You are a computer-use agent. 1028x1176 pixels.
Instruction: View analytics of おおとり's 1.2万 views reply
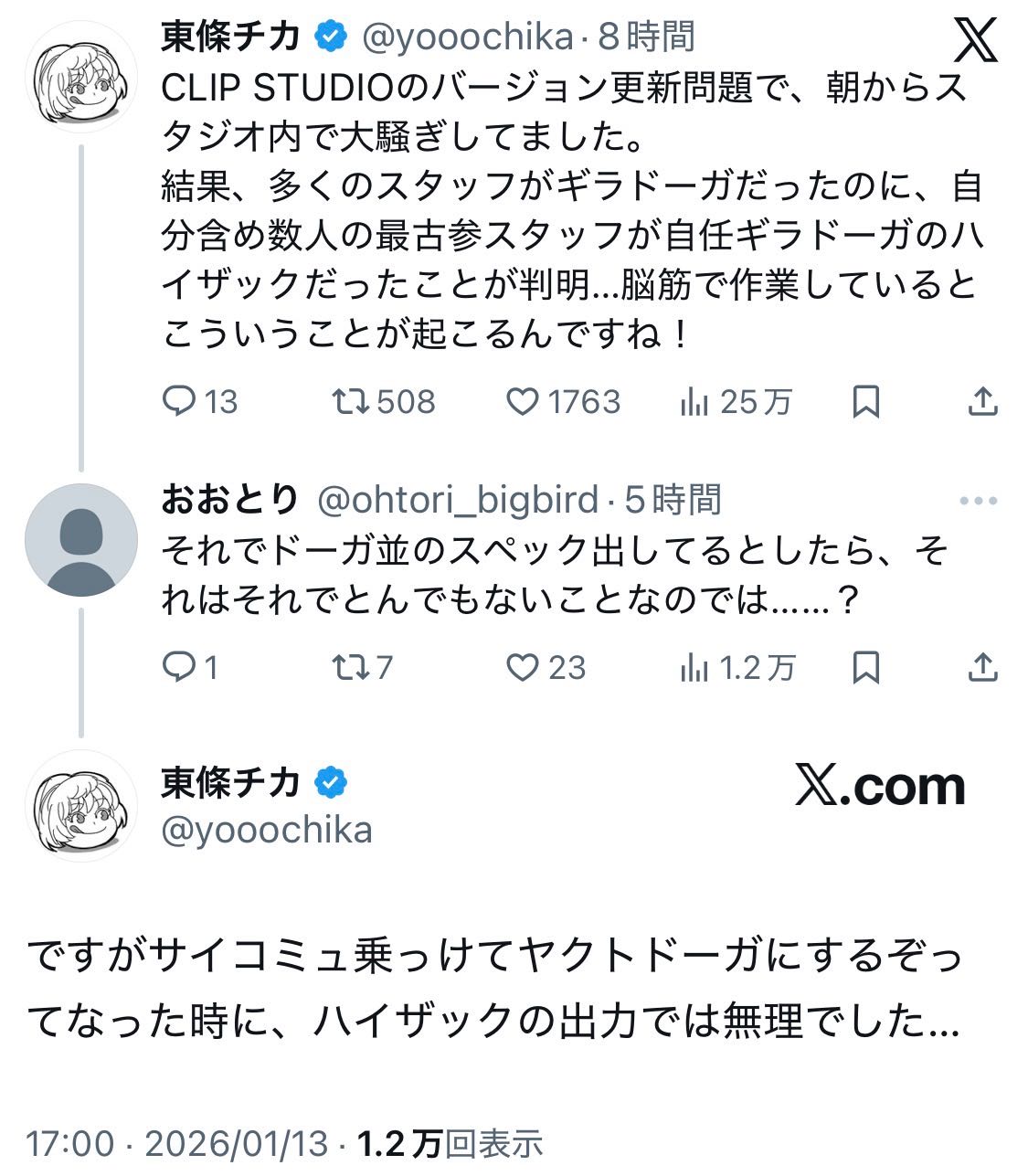[694, 668]
